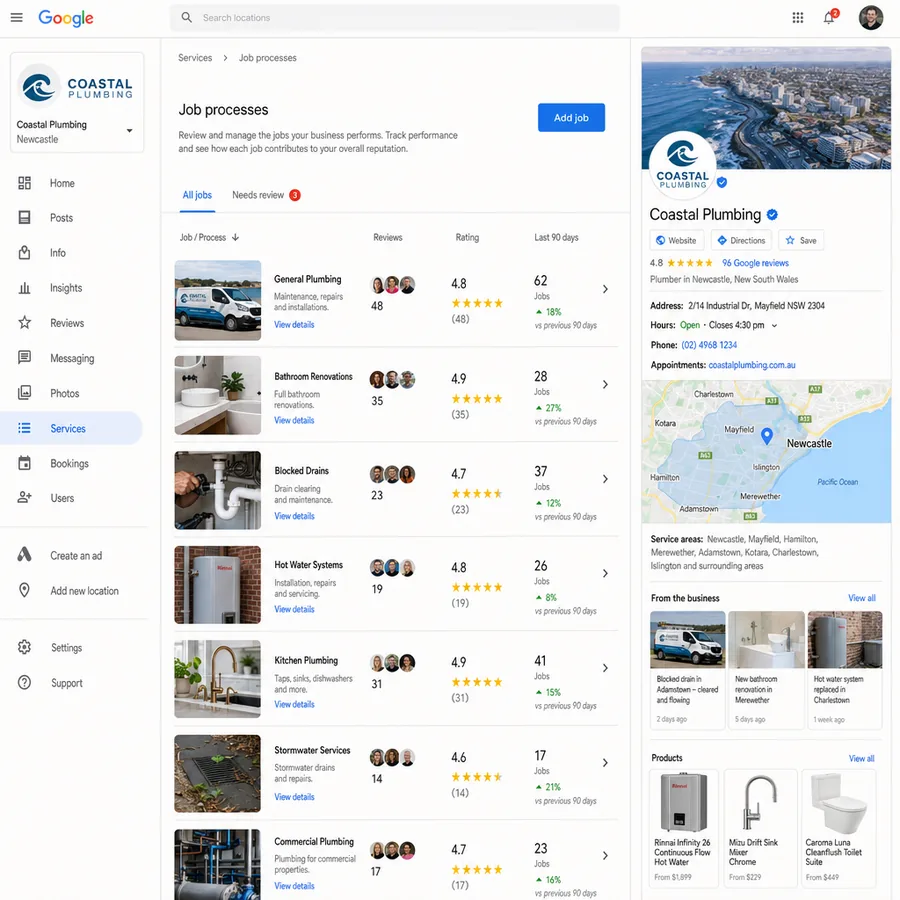
Task: Open the hamburger main menu
Action: (17, 17)
